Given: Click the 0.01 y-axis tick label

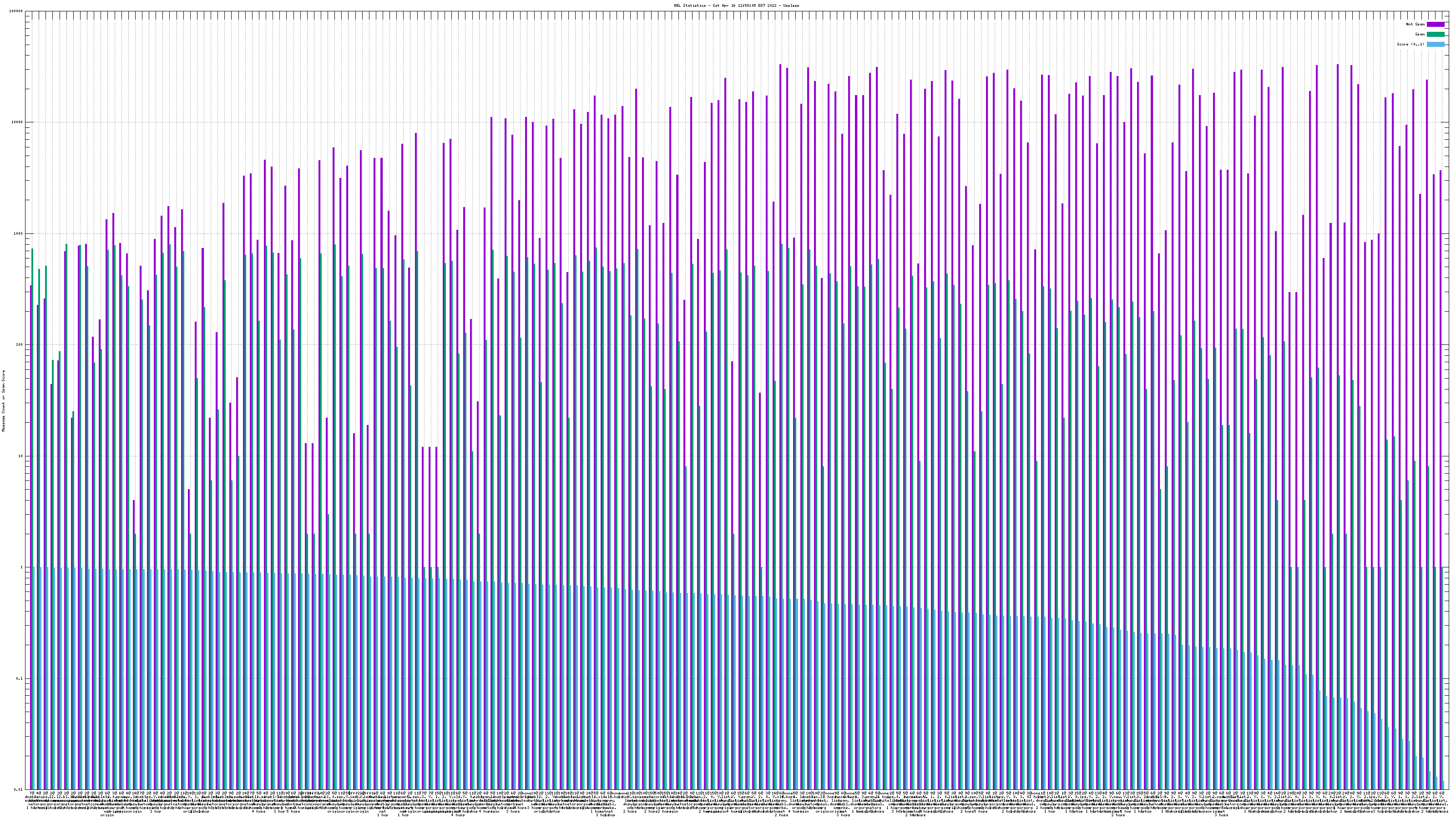Looking at the screenshot, I should [19, 789].
